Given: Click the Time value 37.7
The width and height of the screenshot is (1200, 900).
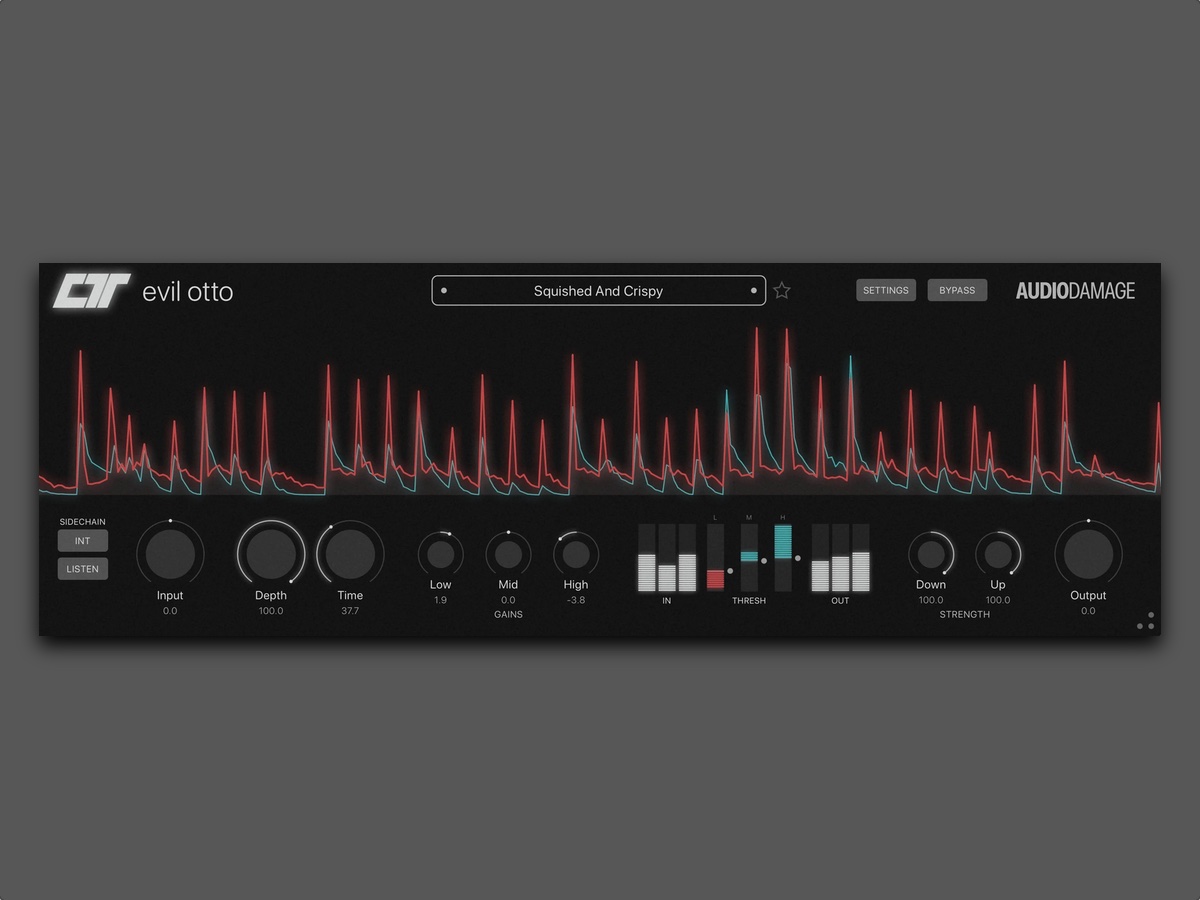Looking at the screenshot, I should [x=350, y=611].
